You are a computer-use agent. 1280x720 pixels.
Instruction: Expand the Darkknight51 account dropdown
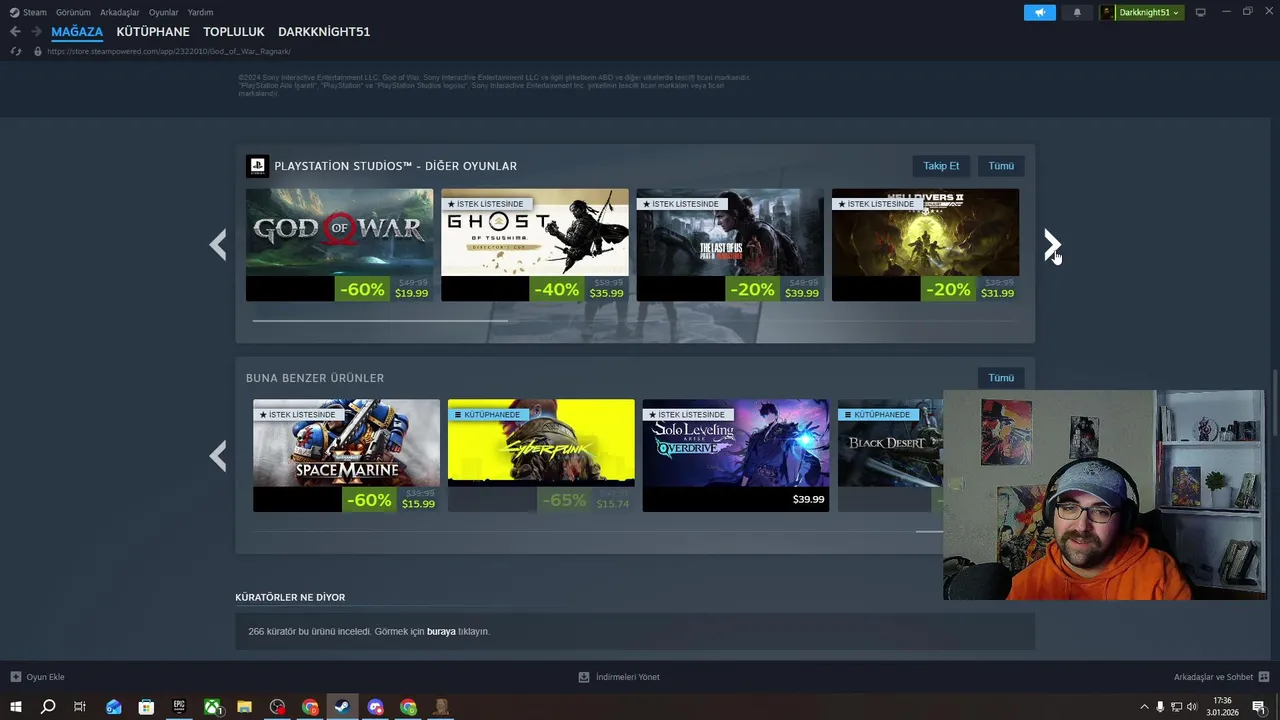click(1141, 12)
